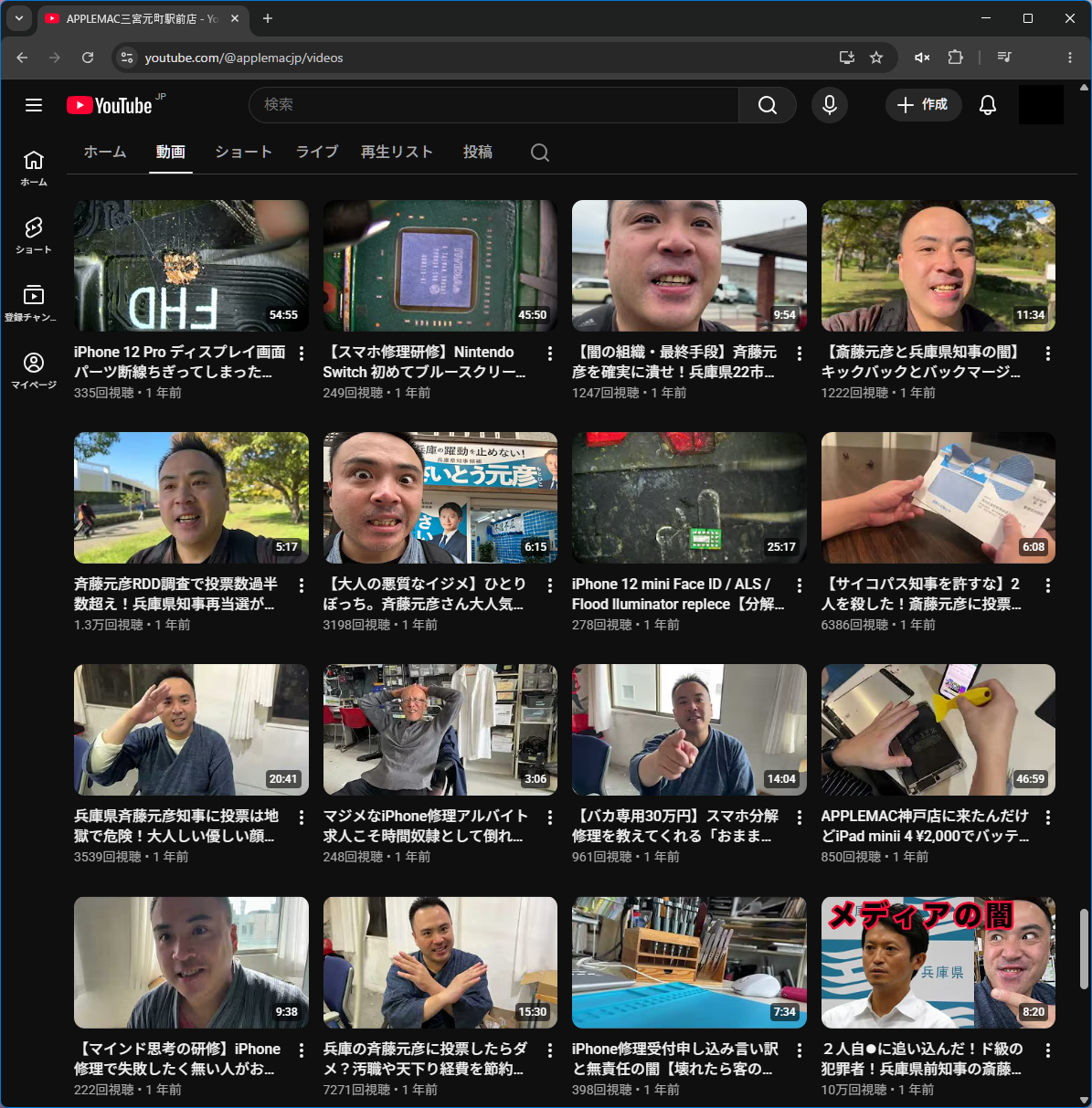
Task: Open iPhone修理受付申し込み言い訳 video title
Action: click(x=675, y=1059)
